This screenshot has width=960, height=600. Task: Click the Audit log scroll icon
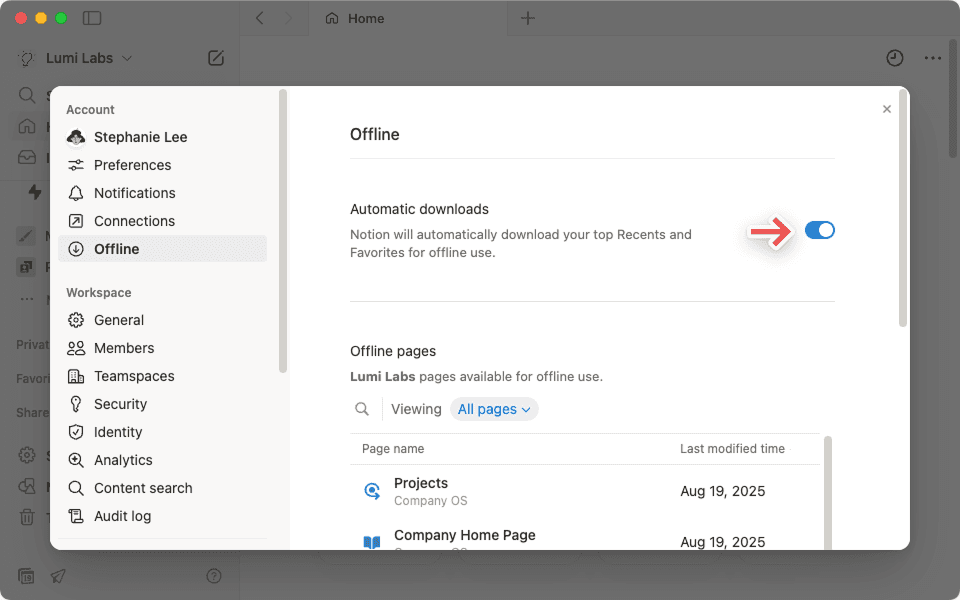click(x=75, y=516)
